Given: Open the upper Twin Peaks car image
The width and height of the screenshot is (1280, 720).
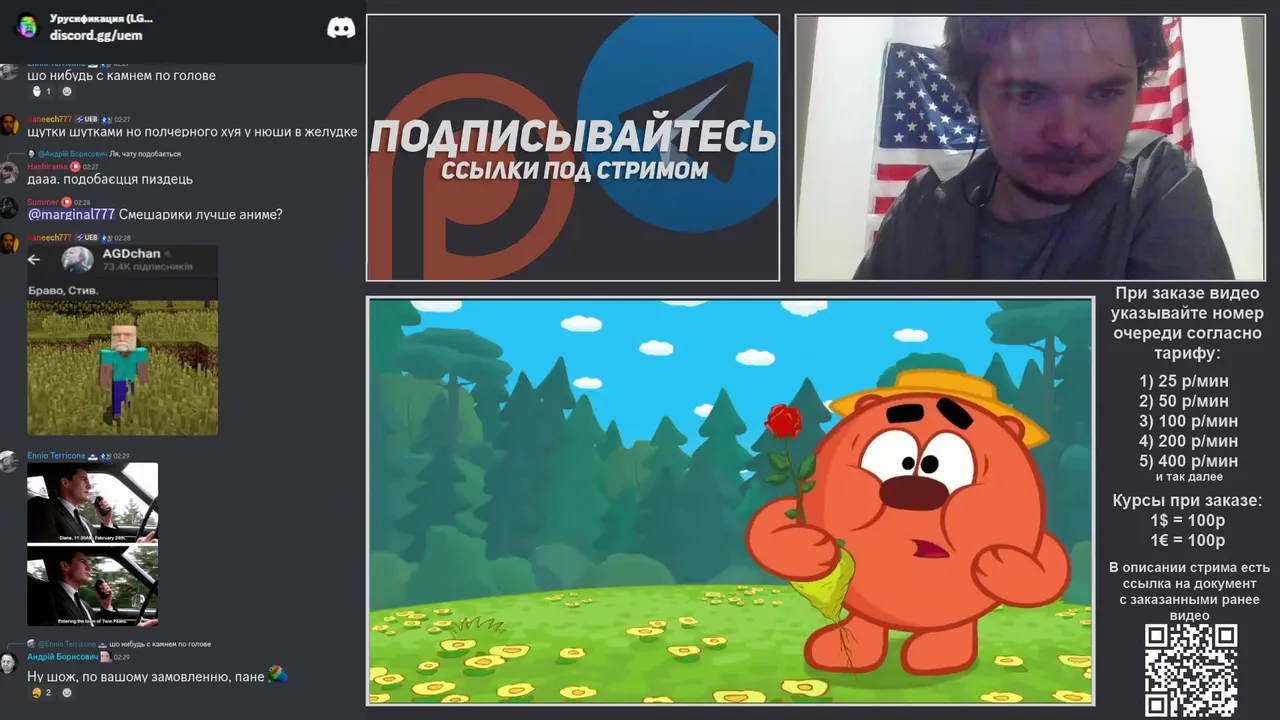Looking at the screenshot, I should pos(92,502).
